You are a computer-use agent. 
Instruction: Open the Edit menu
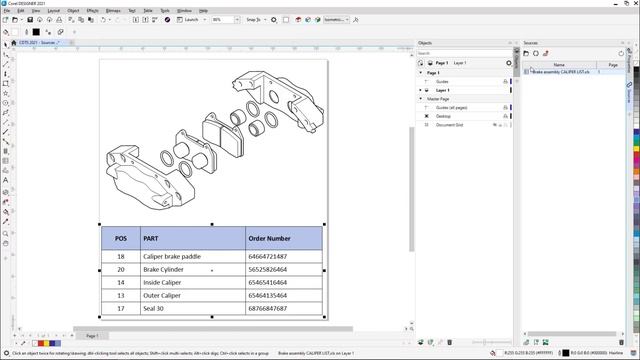20,11
